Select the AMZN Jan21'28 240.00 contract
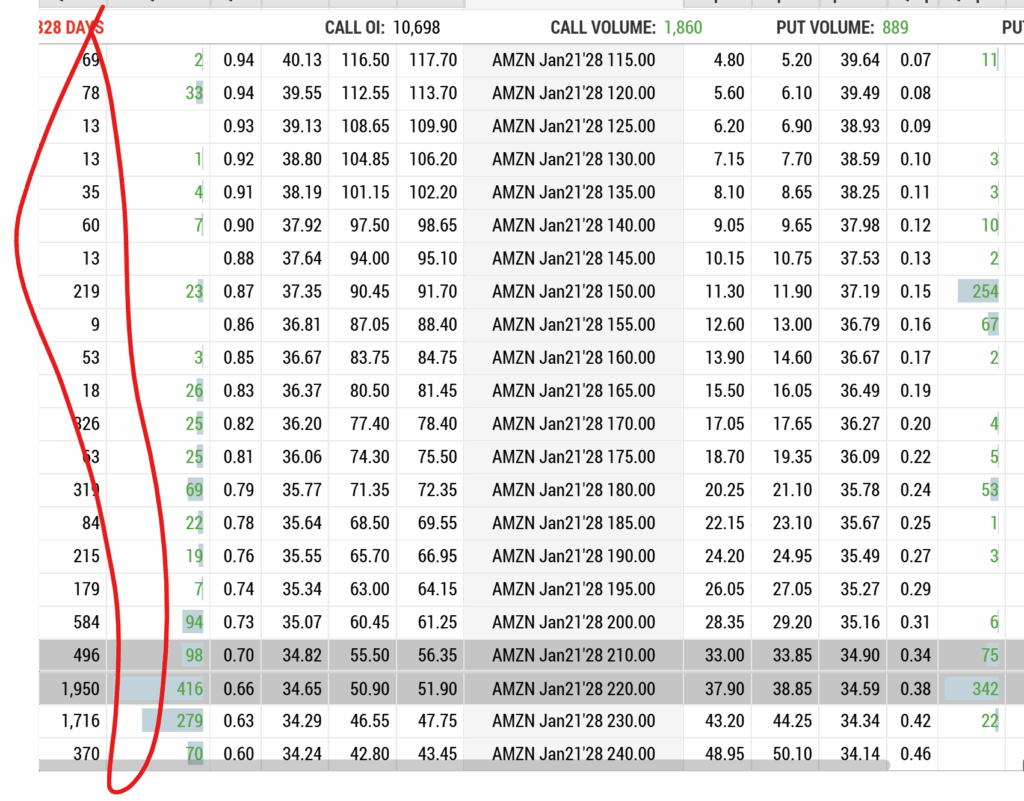The width and height of the screenshot is (1024, 801). [x=573, y=754]
